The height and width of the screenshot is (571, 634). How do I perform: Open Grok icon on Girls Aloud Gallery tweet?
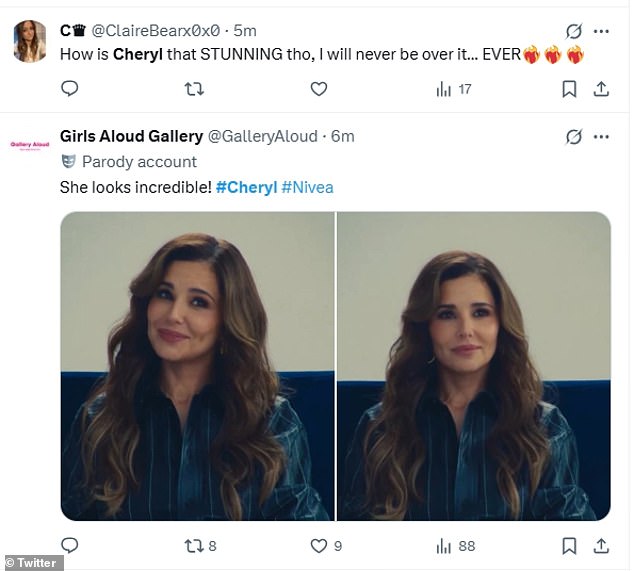coord(574,136)
